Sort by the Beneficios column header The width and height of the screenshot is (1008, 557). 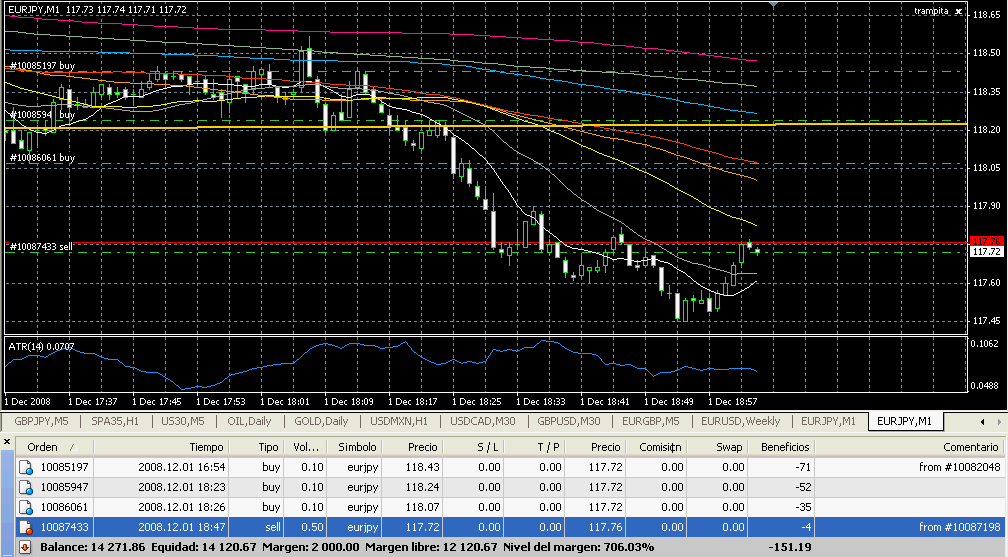click(x=780, y=447)
